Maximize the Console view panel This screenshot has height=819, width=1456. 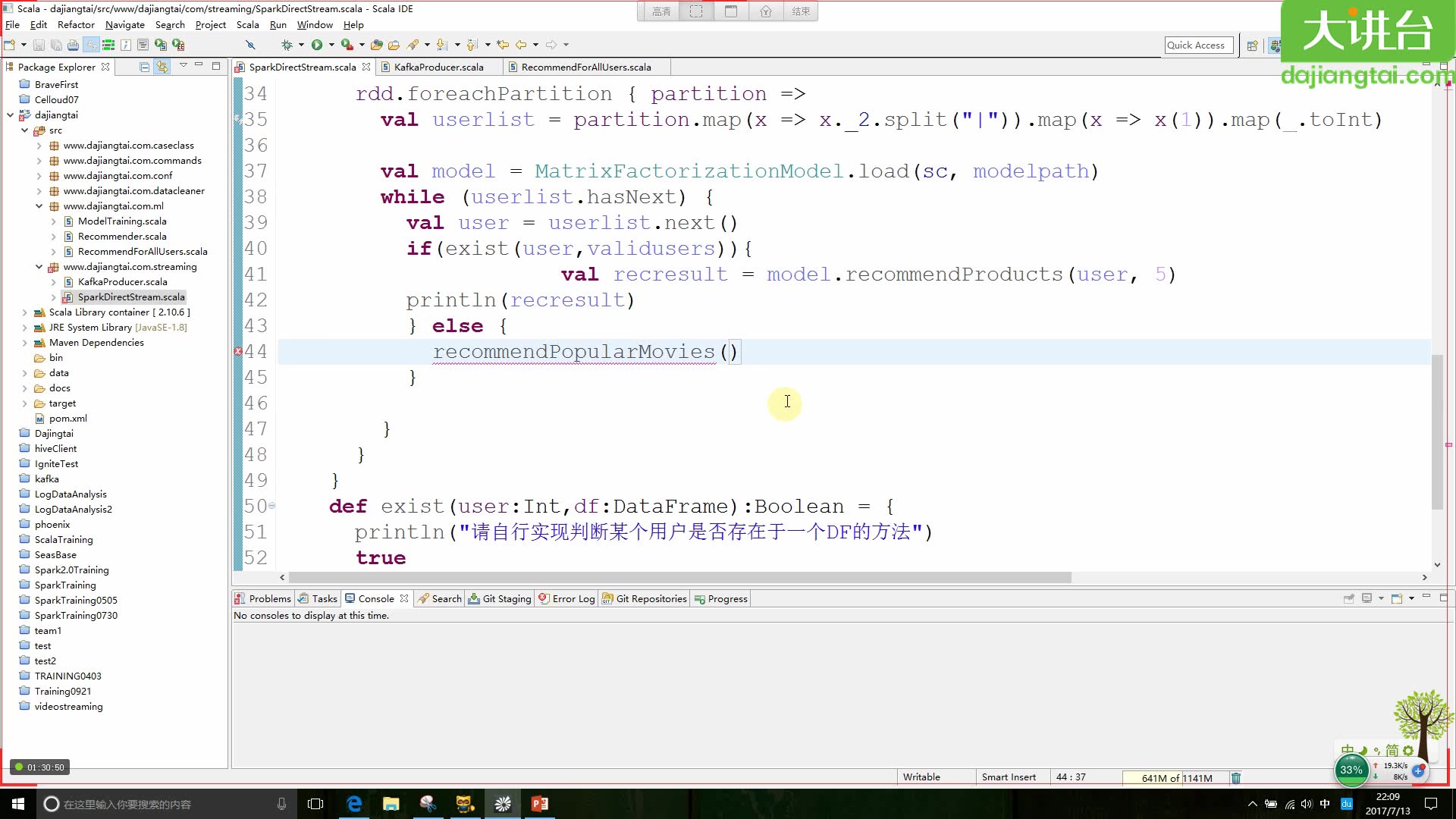[1444, 598]
